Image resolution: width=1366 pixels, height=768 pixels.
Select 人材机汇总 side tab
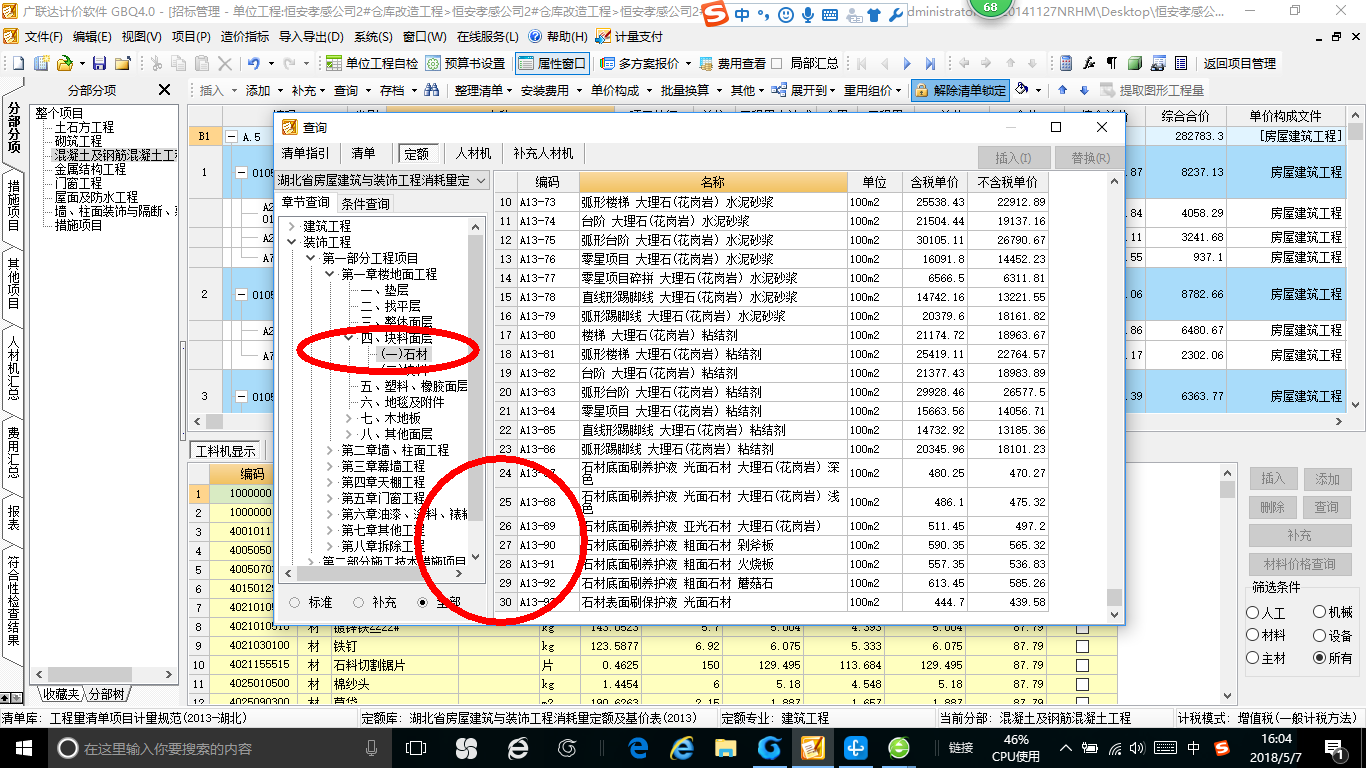pos(13,369)
